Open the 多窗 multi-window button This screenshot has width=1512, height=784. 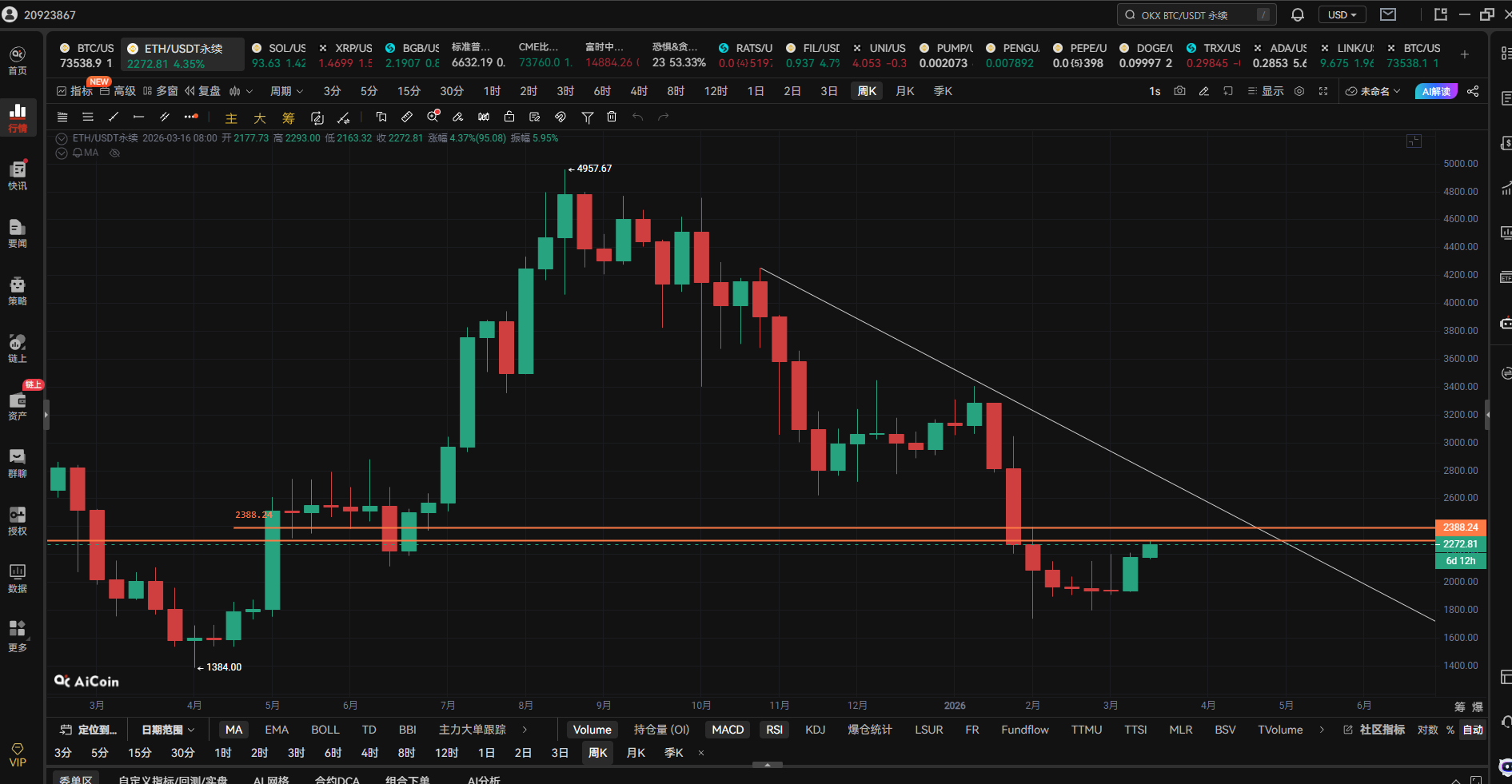[x=160, y=91]
